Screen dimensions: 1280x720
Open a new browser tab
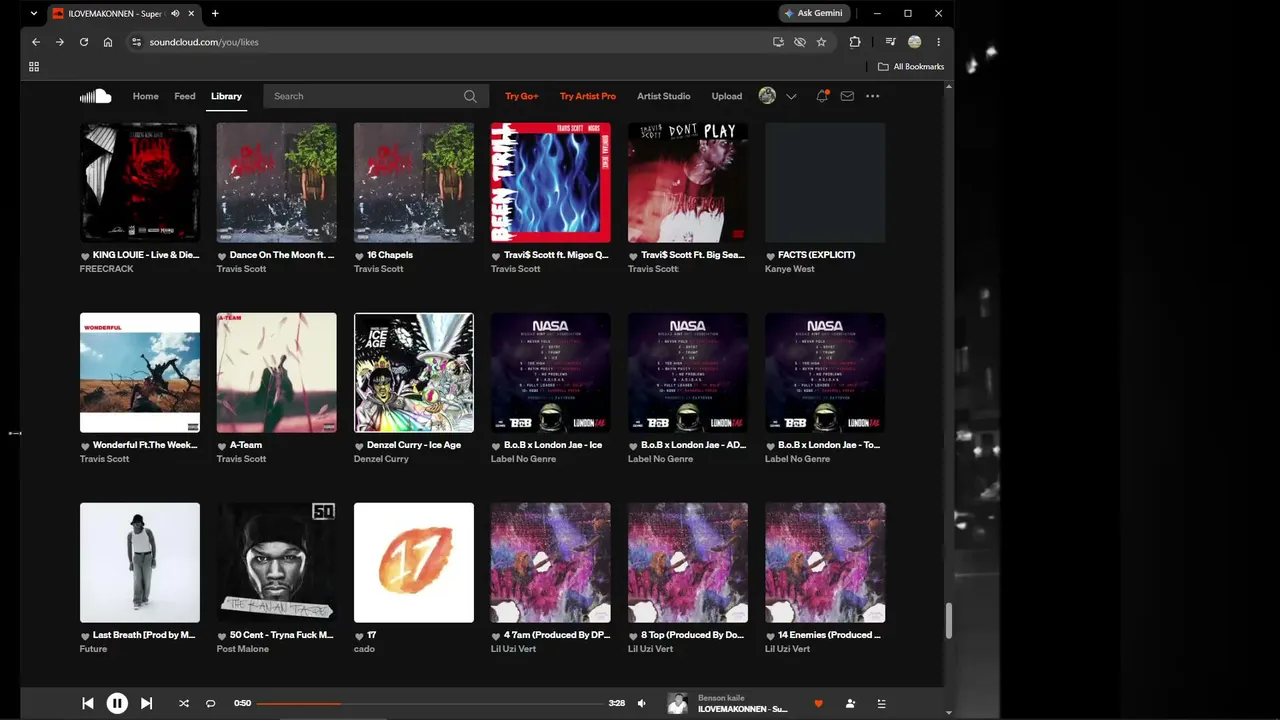click(x=215, y=13)
